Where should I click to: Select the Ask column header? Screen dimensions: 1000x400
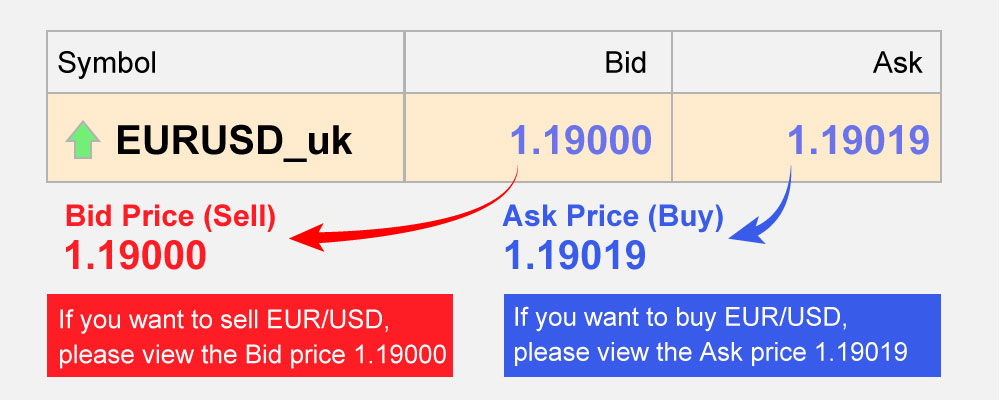point(897,63)
